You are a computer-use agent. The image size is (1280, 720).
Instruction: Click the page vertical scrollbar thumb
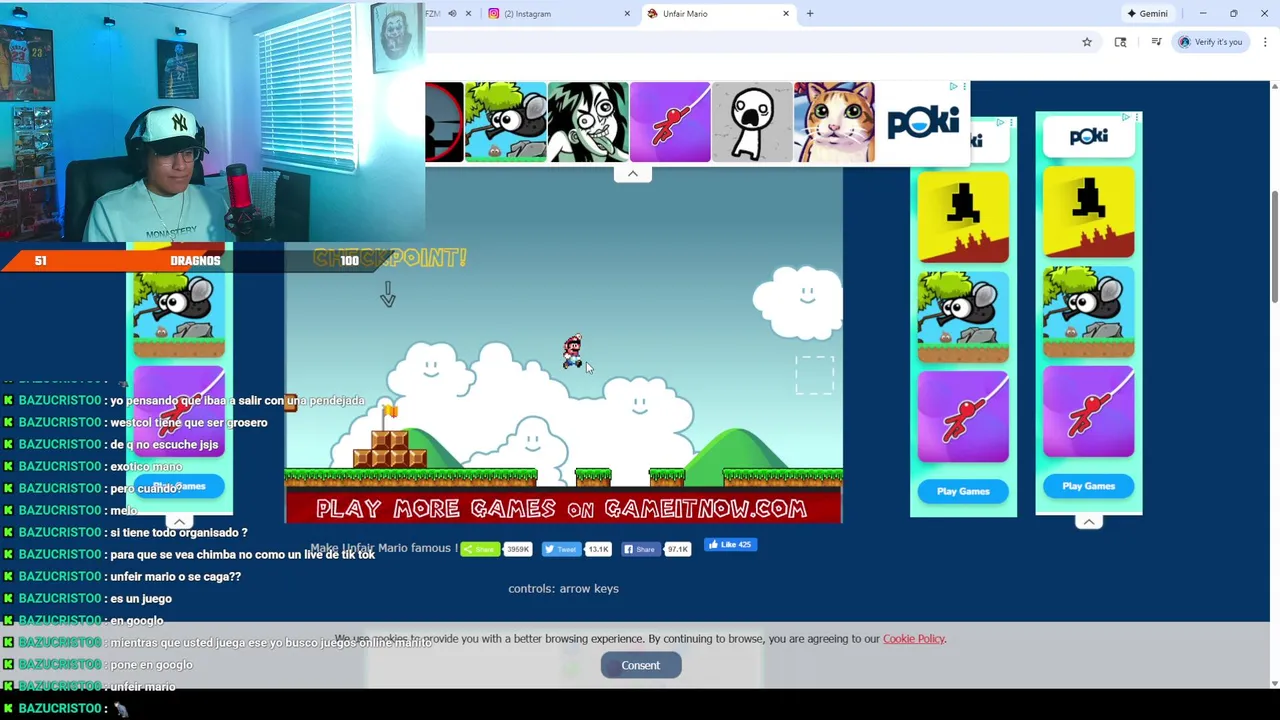(1274, 245)
